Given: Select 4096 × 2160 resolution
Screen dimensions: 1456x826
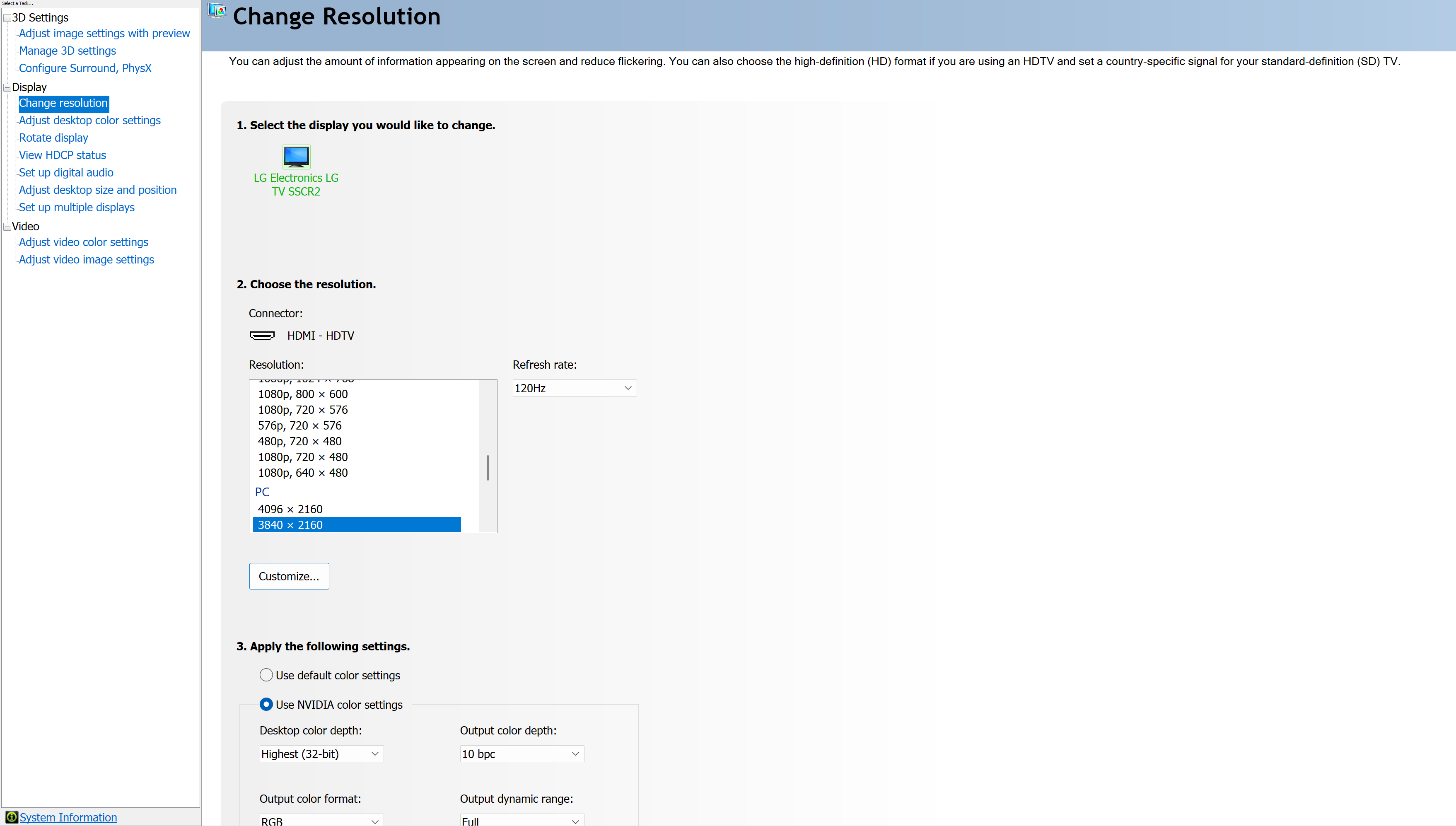Looking at the screenshot, I should (290, 509).
